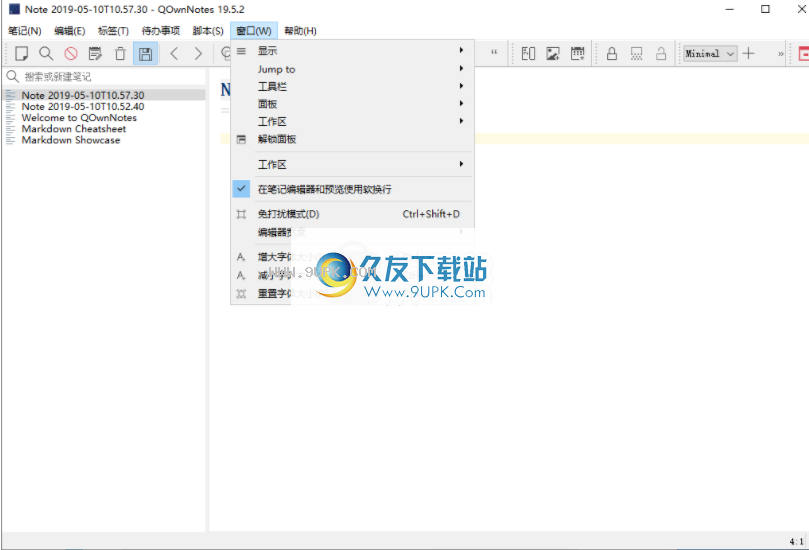Expand the 工具栏 submenu
Viewport: 809px width, 550px height.
[352, 87]
